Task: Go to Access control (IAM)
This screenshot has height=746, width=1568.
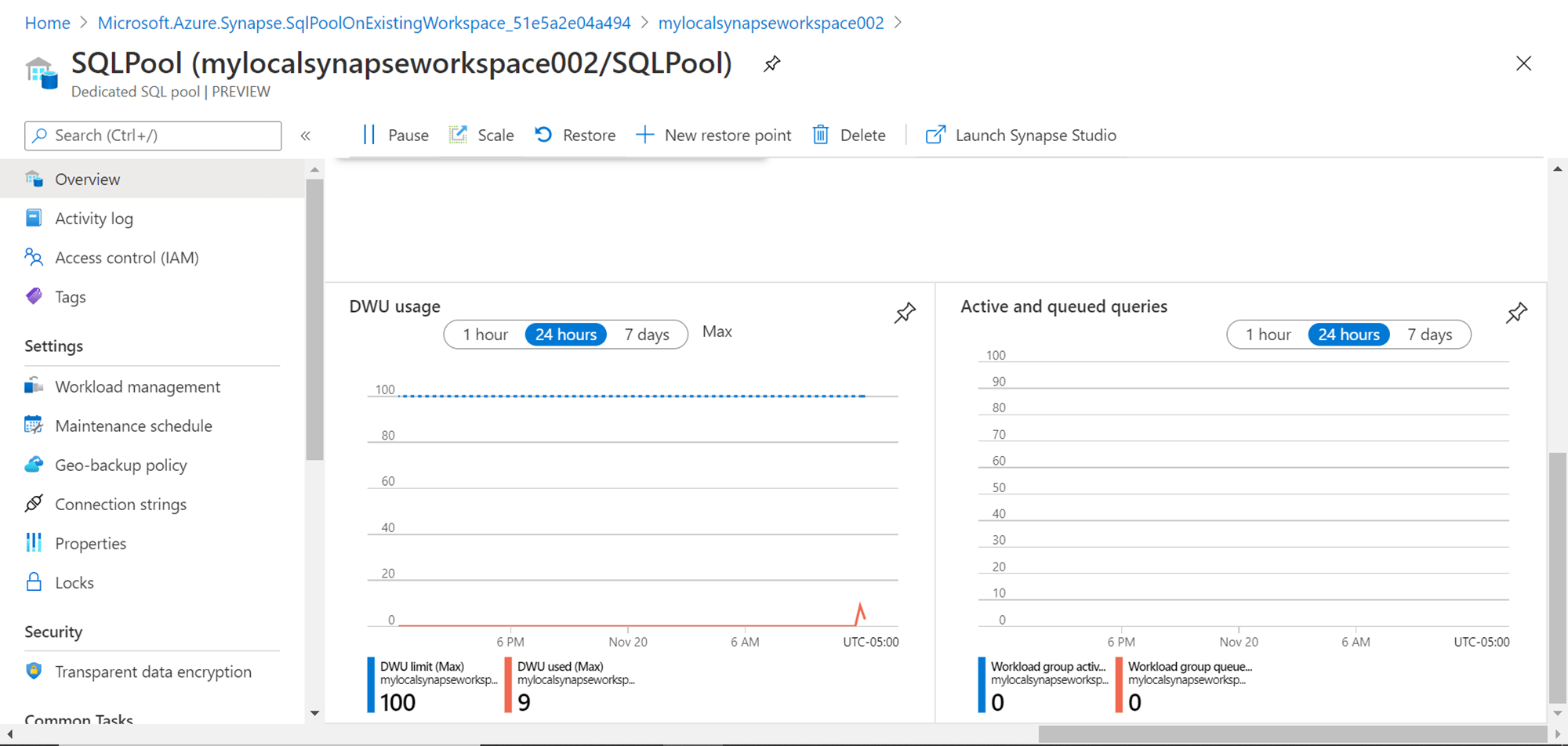Action: pyautogui.click(x=126, y=257)
